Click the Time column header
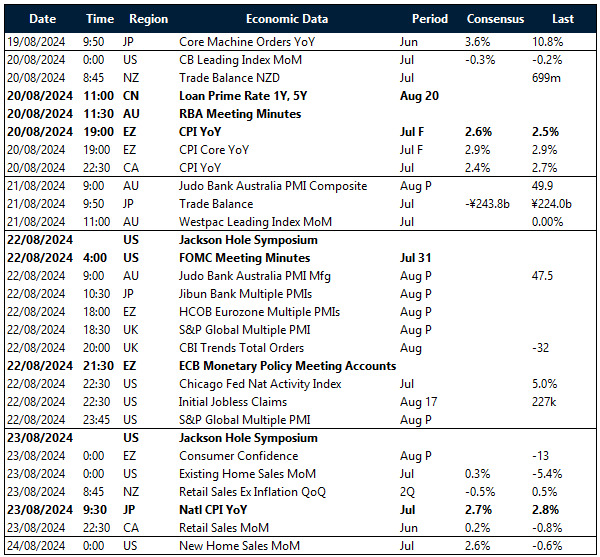 click(x=100, y=19)
